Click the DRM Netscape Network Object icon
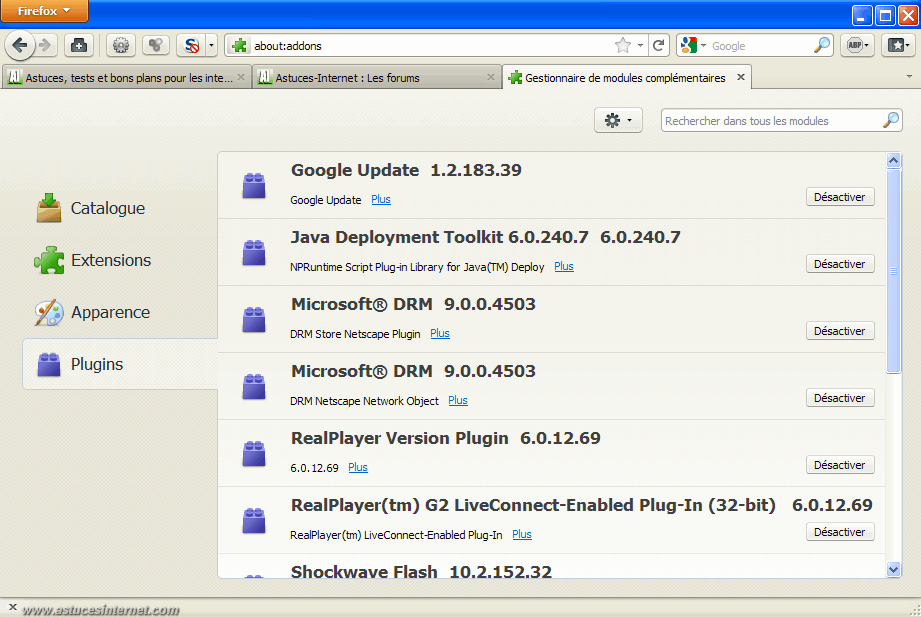921x617 pixels. [254, 386]
